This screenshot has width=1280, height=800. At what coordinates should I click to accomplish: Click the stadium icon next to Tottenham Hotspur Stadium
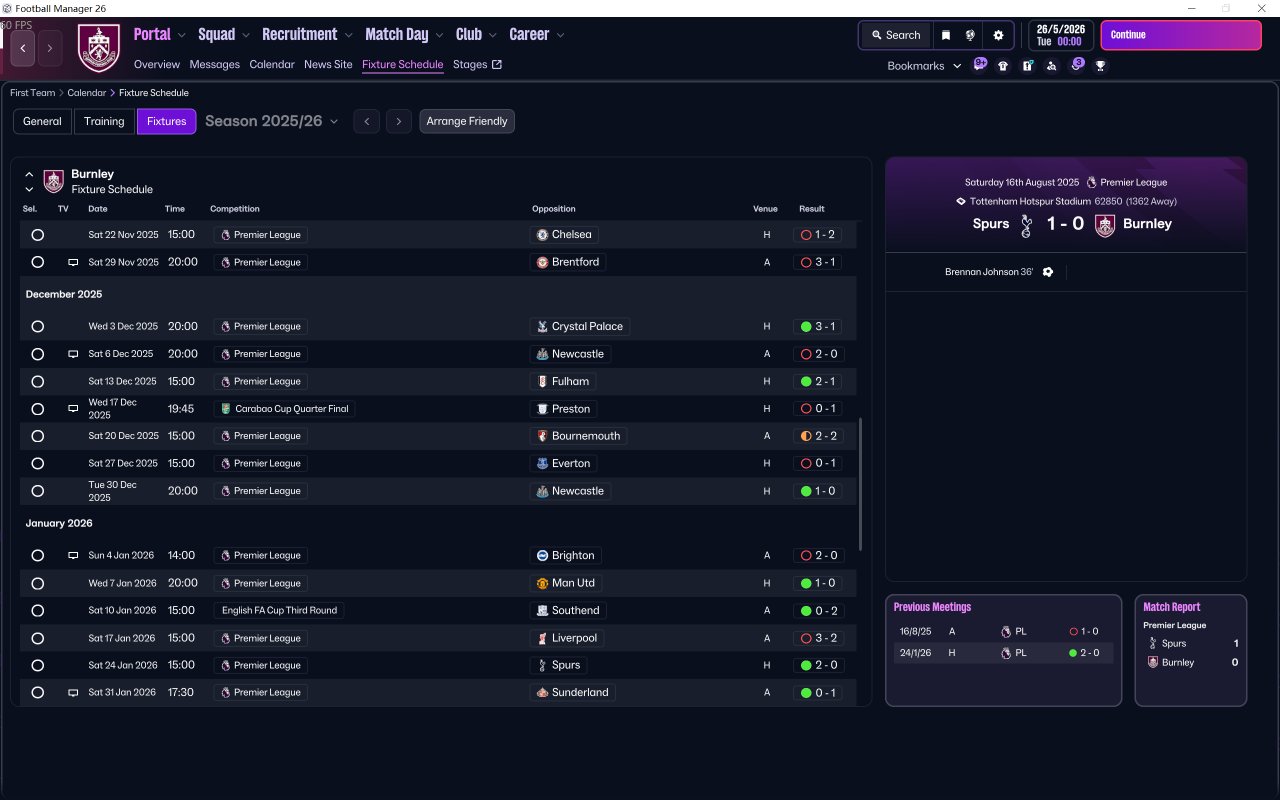point(961,201)
